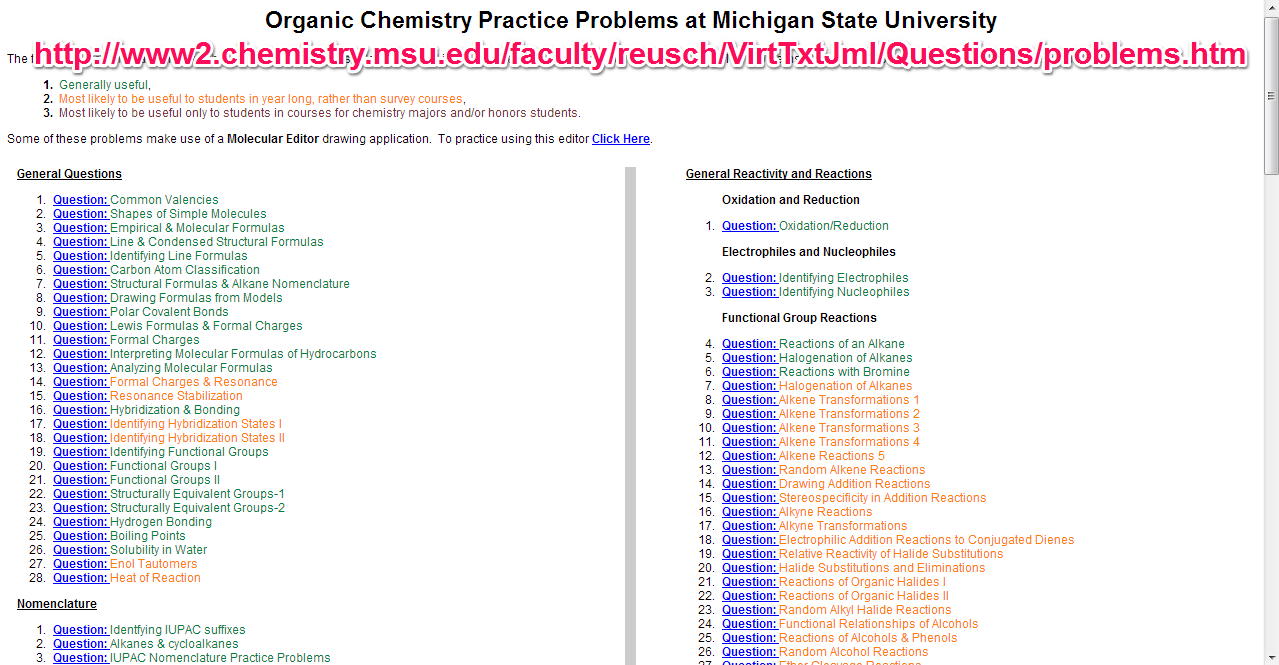Open Question link for Hydrogen Bonding
The height and width of the screenshot is (665, 1279).
pyautogui.click(x=80, y=522)
